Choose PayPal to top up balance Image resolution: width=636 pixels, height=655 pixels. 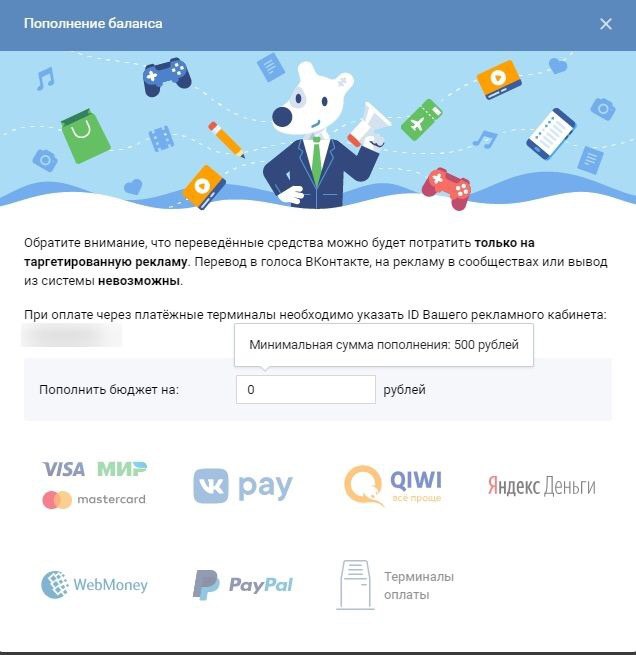coord(243,585)
